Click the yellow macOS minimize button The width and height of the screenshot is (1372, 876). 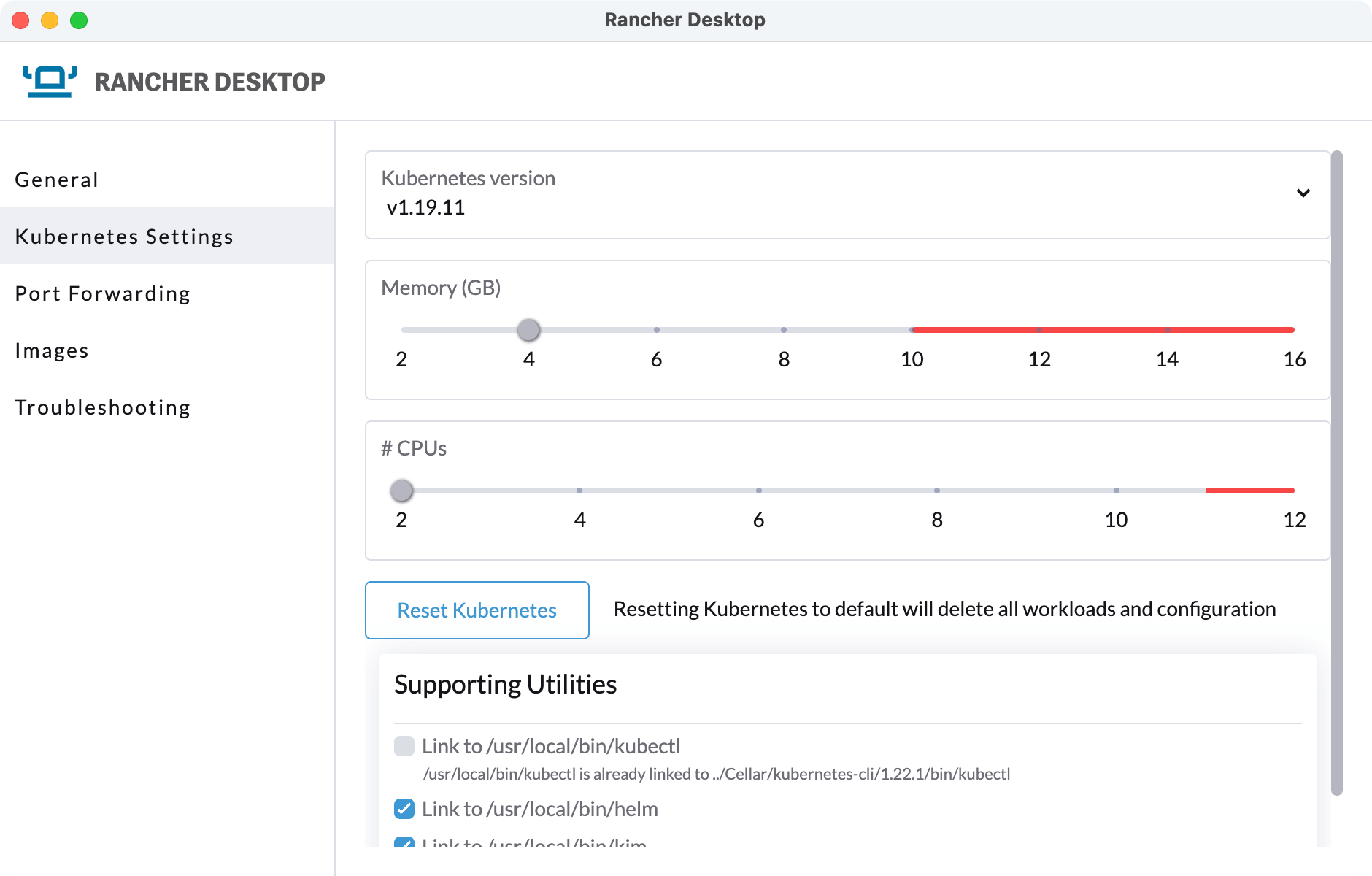click(50, 20)
